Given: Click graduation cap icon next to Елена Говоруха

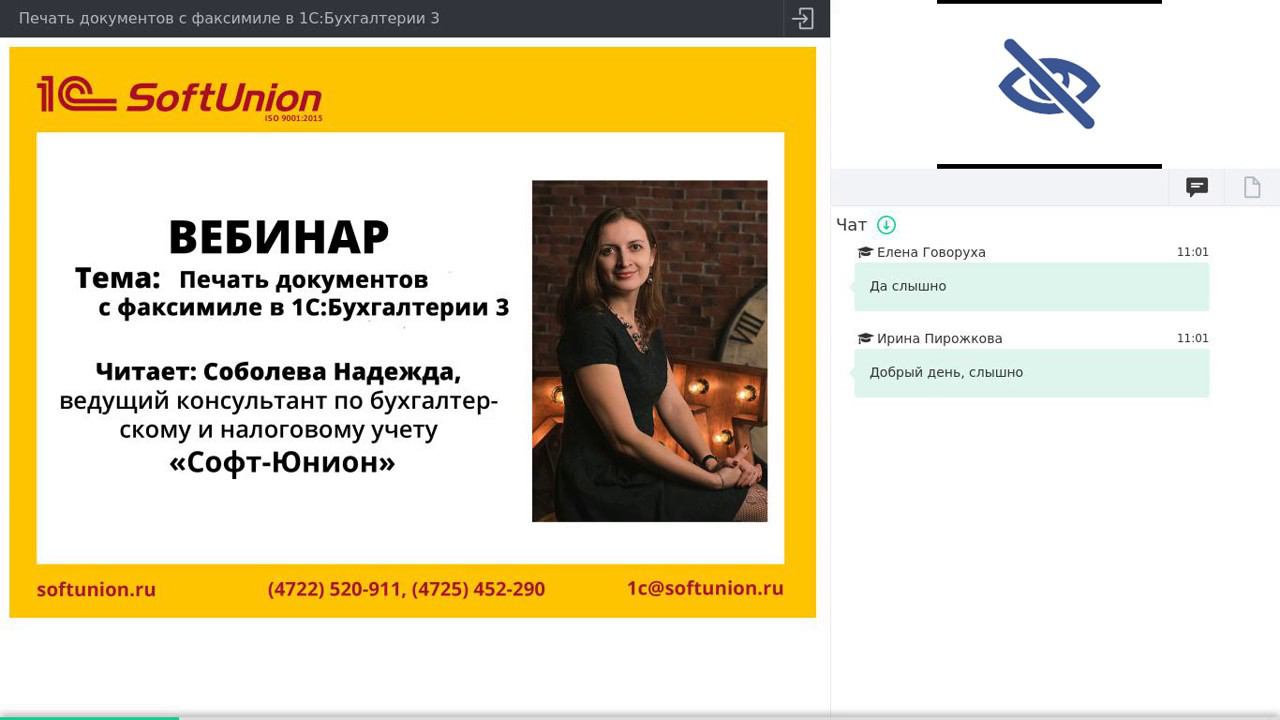Looking at the screenshot, I should [865, 252].
